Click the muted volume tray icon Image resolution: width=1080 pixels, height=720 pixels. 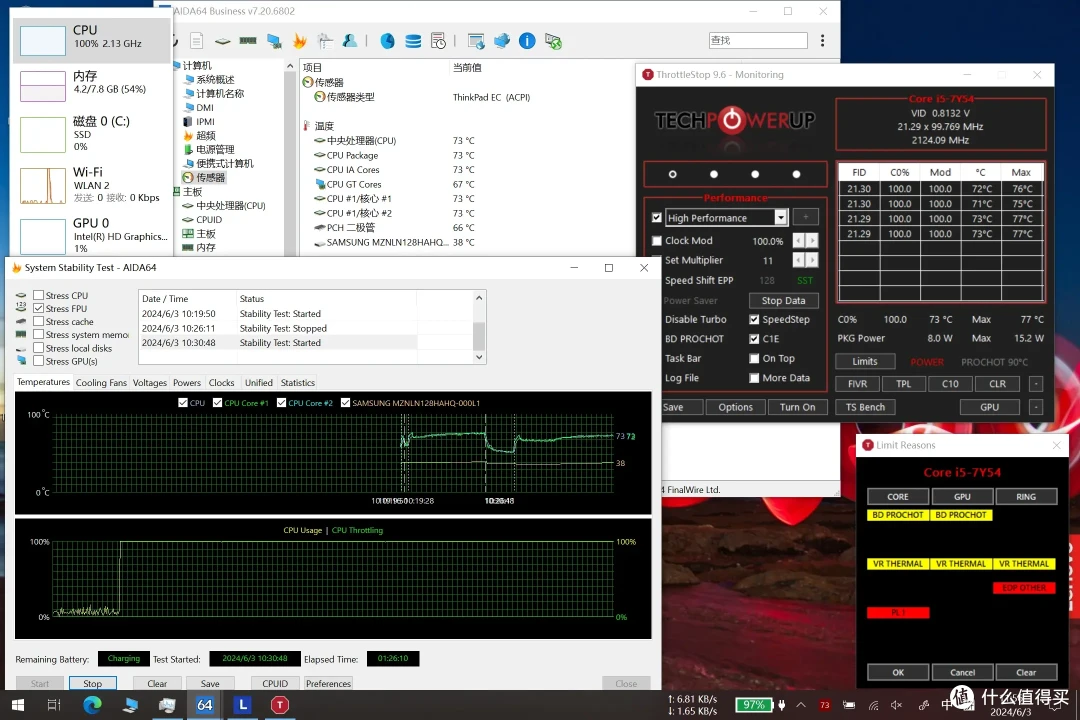tap(896, 705)
